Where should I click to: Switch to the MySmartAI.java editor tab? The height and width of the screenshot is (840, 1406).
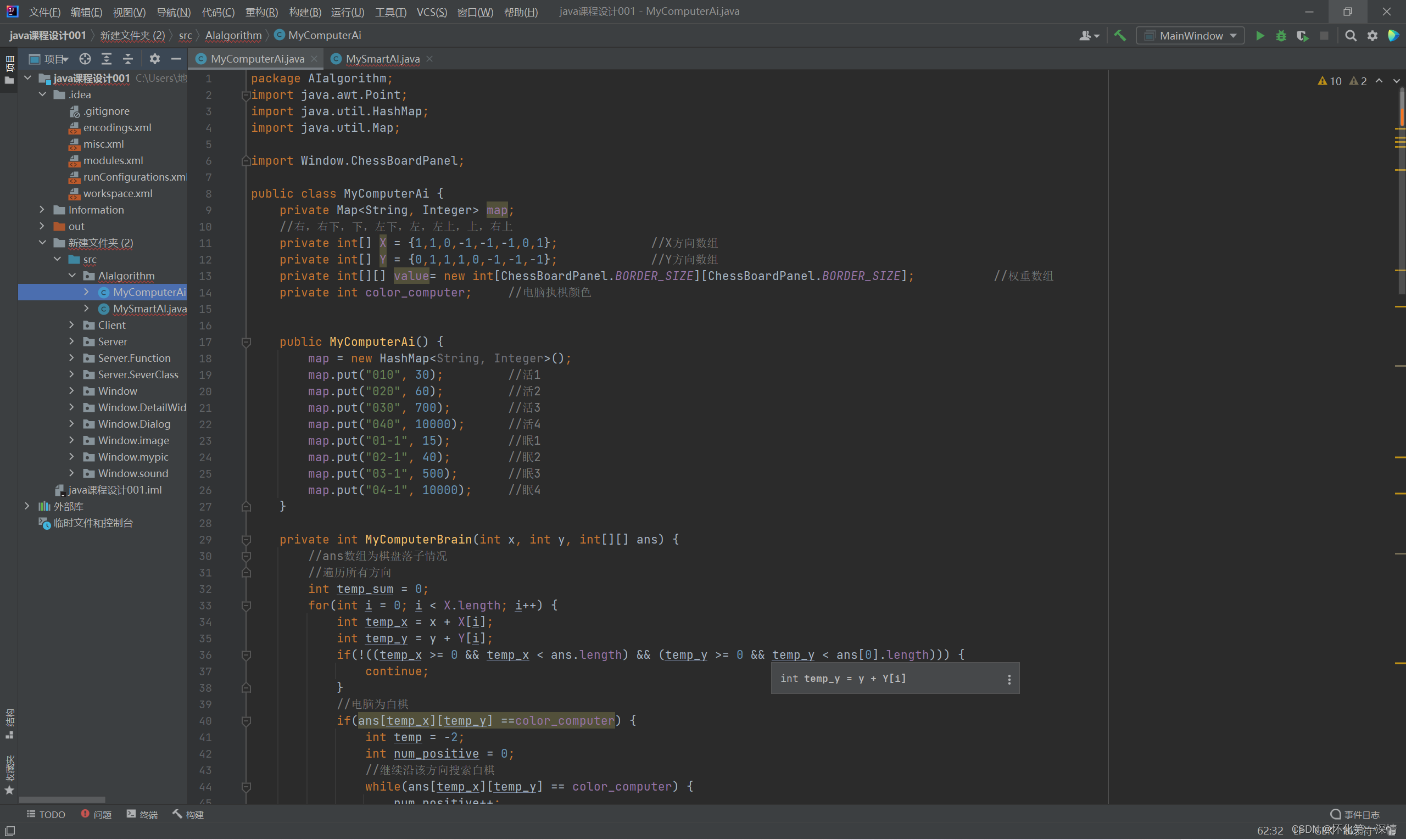pyautogui.click(x=383, y=59)
